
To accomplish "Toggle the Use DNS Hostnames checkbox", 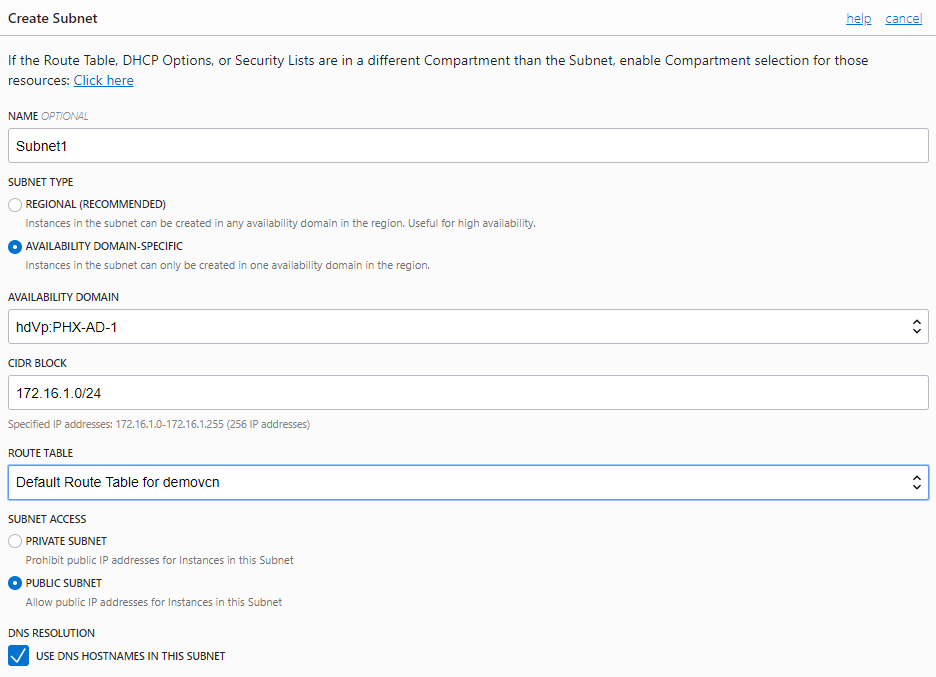I will click(17, 656).
